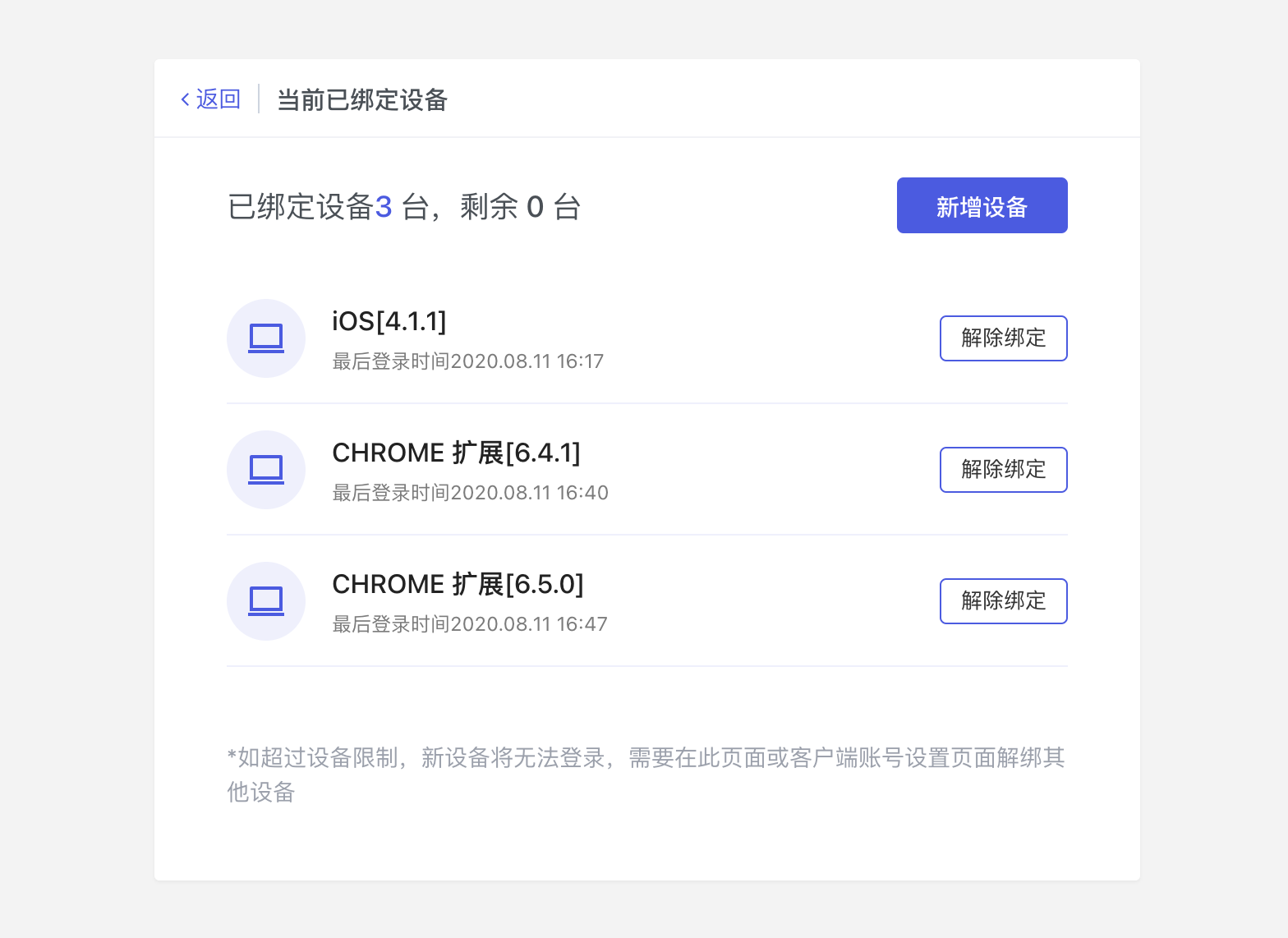The image size is (1288, 938).
Task: Select the iOS[4.1.1] device name
Action: click(x=389, y=321)
